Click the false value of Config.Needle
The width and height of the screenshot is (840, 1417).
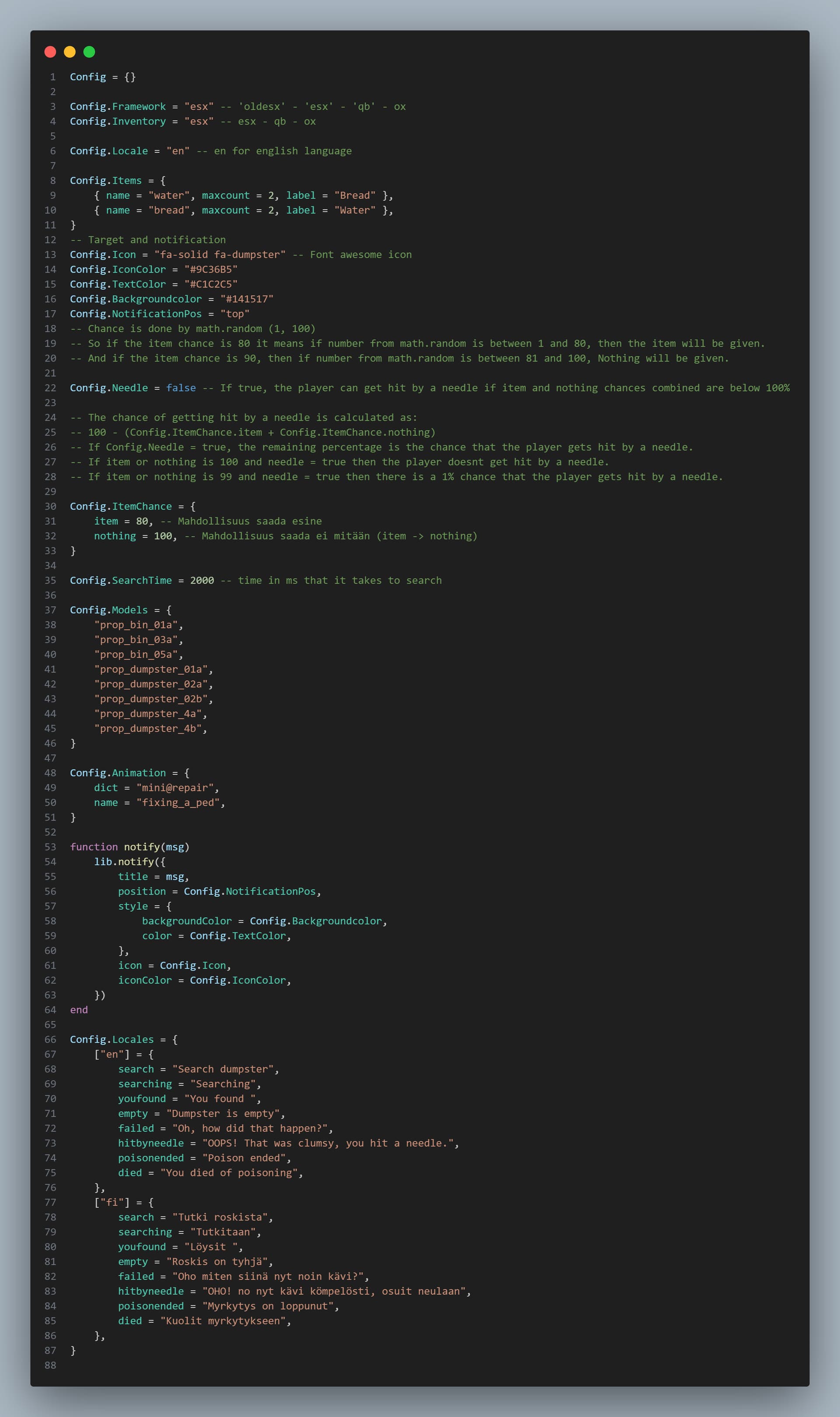coord(181,388)
